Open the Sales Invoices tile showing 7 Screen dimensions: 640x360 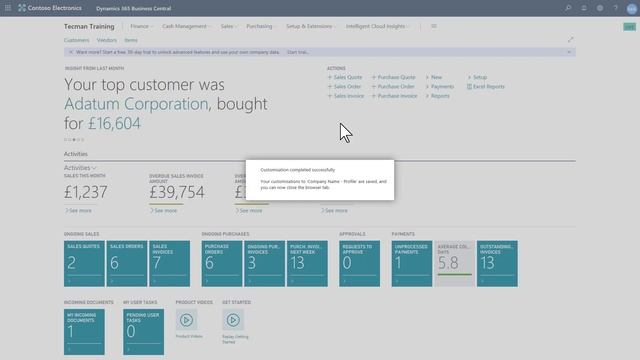tap(169, 263)
